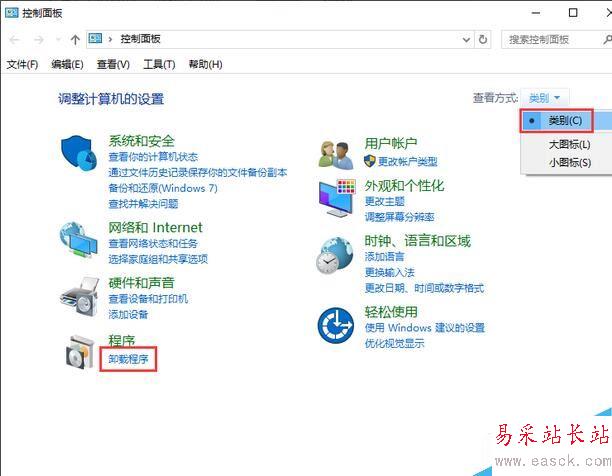Open the 查看(V) menu
This screenshot has width=612, height=476.
tap(113, 64)
